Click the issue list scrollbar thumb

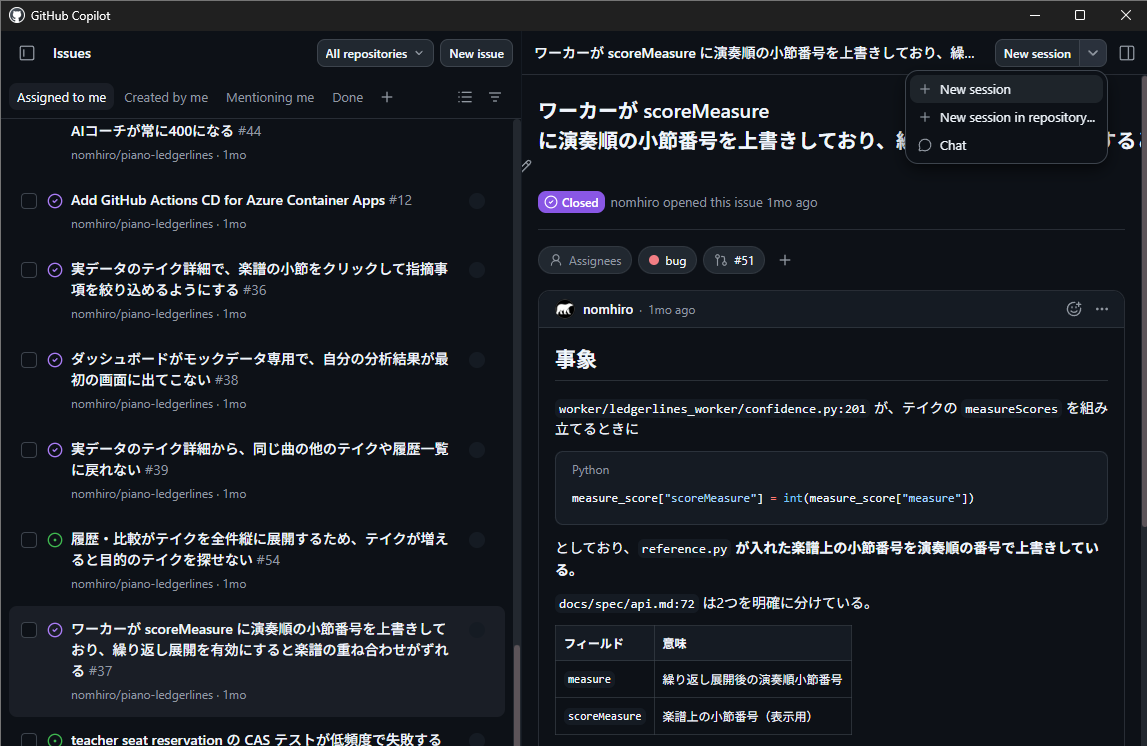[x=516, y=695]
